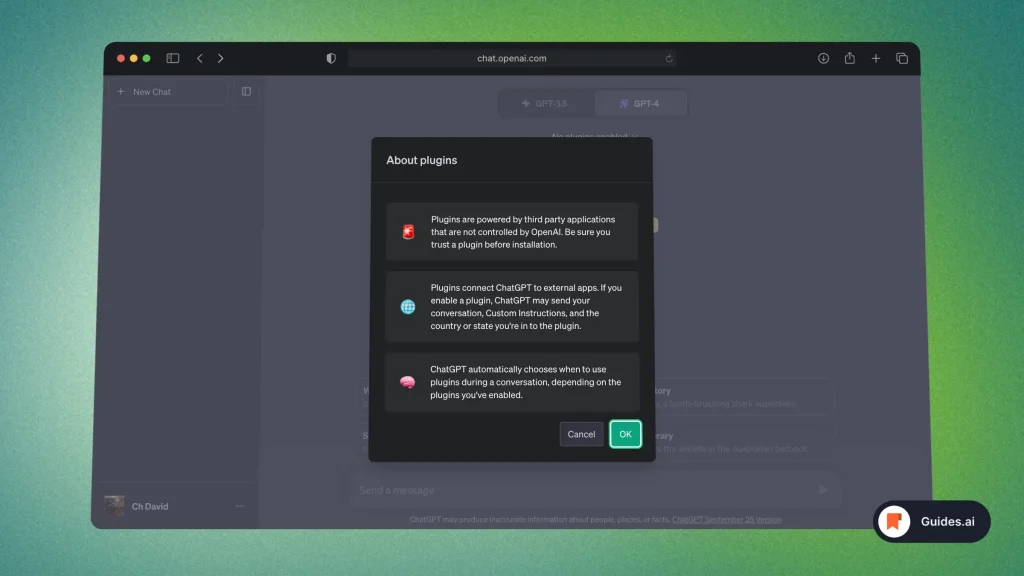Click the 'Plugins are powered by third party' text
The width and height of the screenshot is (1024, 576).
tap(523, 232)
